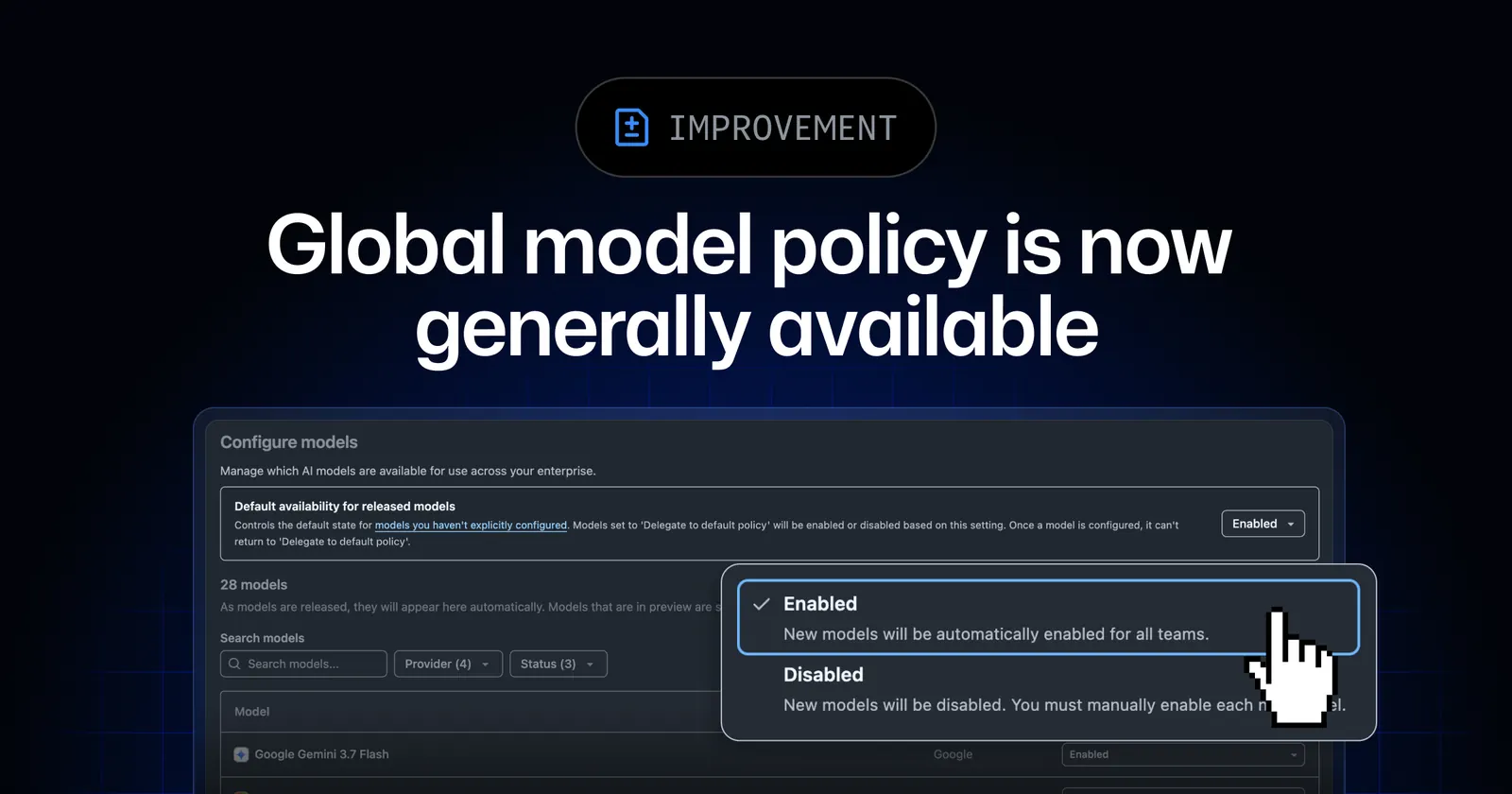Open the default availability Enabled dropdown
This screenshot has width=1512, height=794.
[x=1263, y=524]
